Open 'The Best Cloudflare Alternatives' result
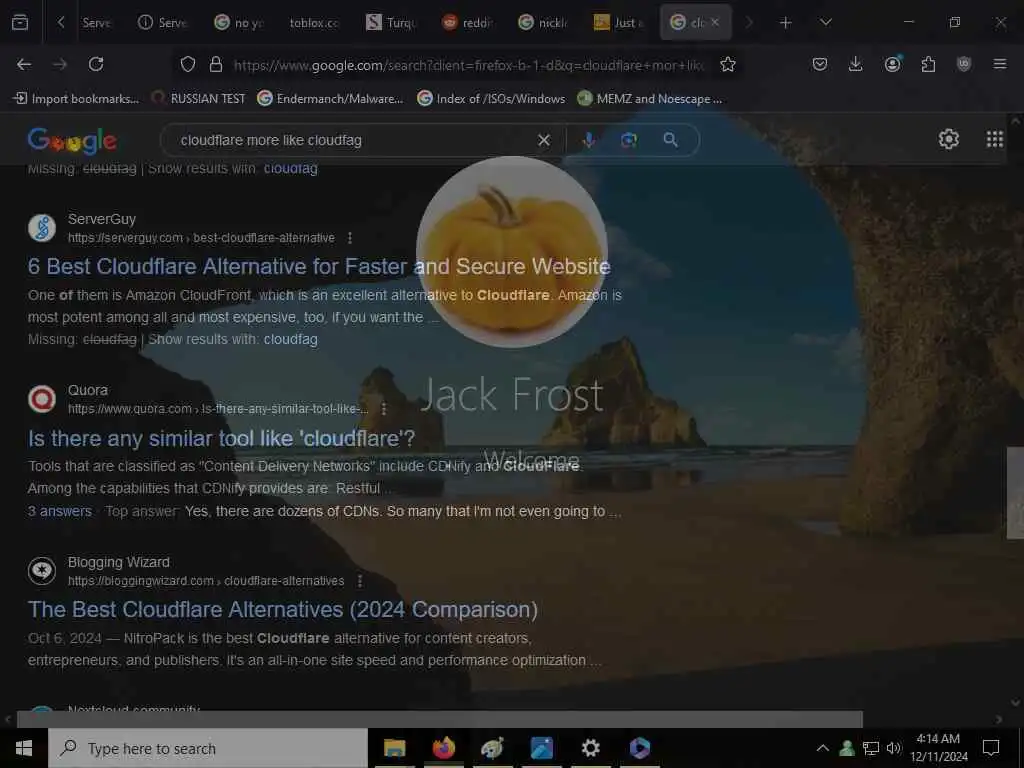The image size is (1024, 768). 283,609
